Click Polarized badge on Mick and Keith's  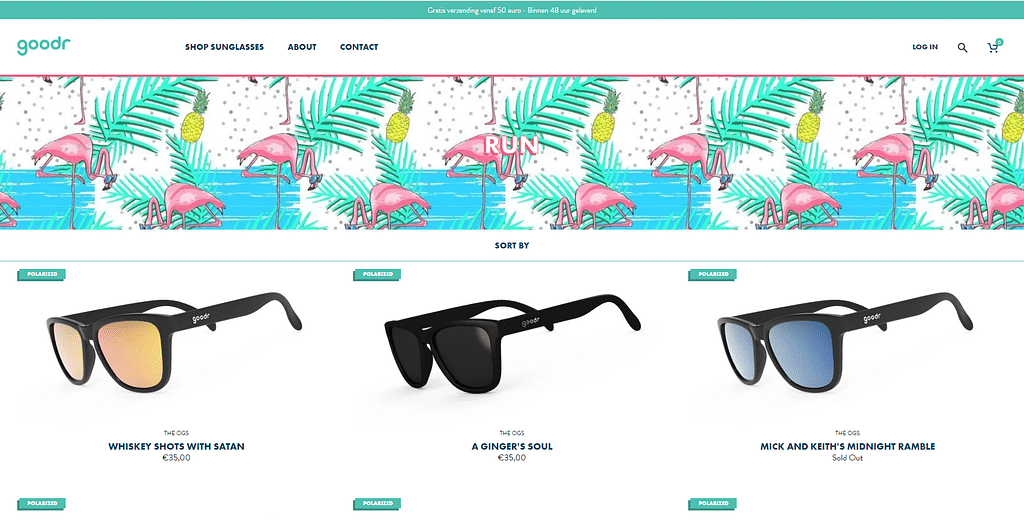712,274
